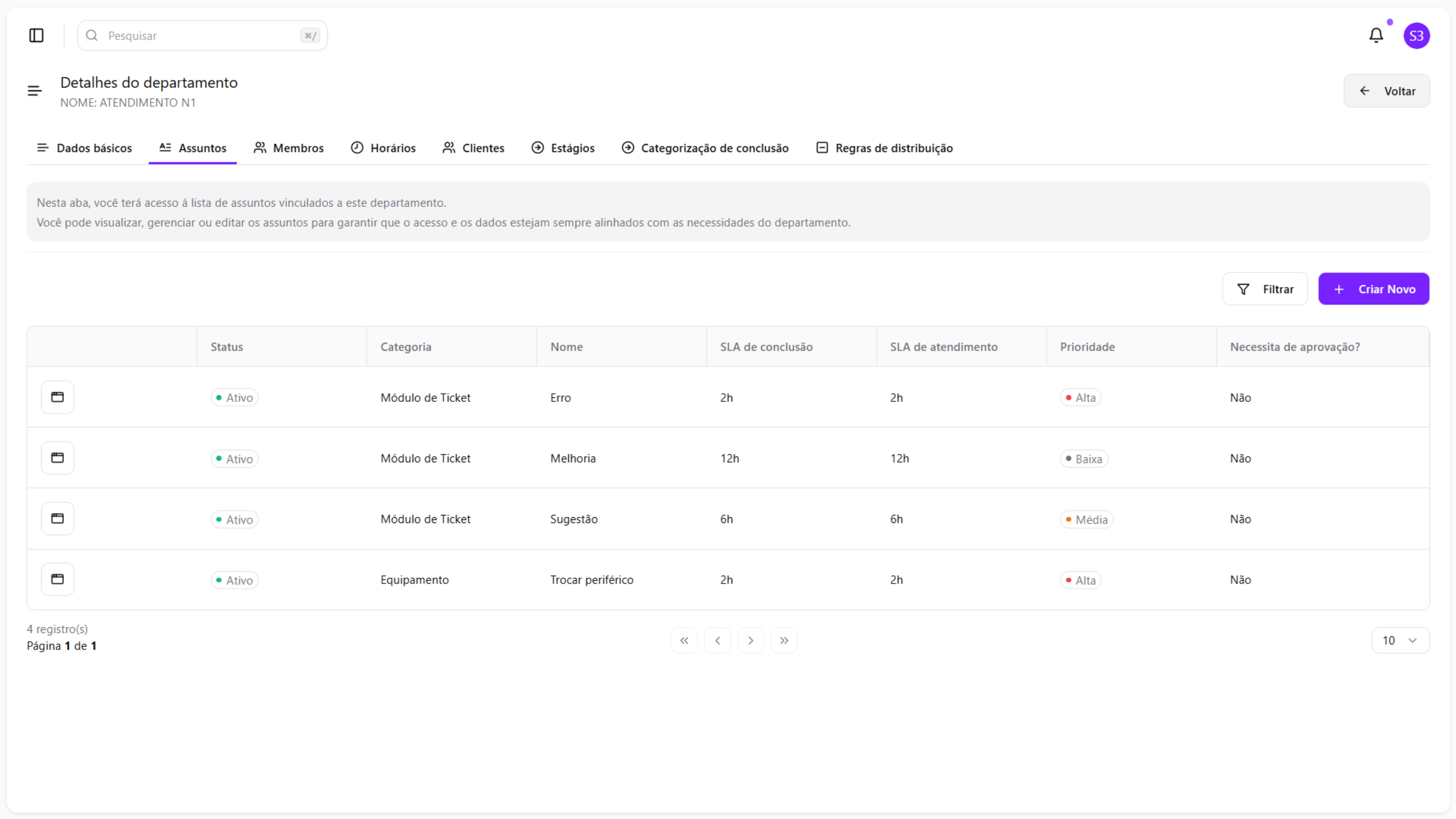Open the Categorização de conclusão tab
Viewport: 1456px width, 819px height.
pyautogui.click(x=705, y=148)
